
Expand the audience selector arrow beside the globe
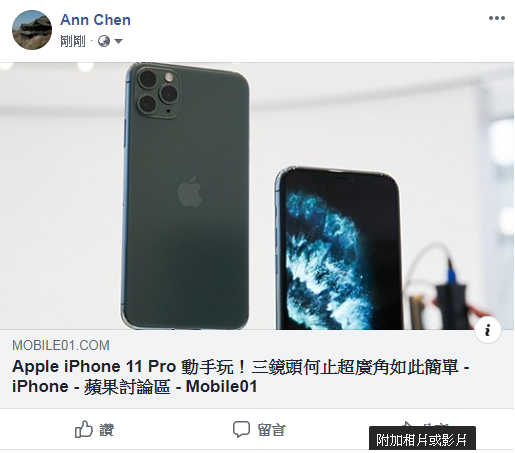pyautogui.click(x=118, y=42)
